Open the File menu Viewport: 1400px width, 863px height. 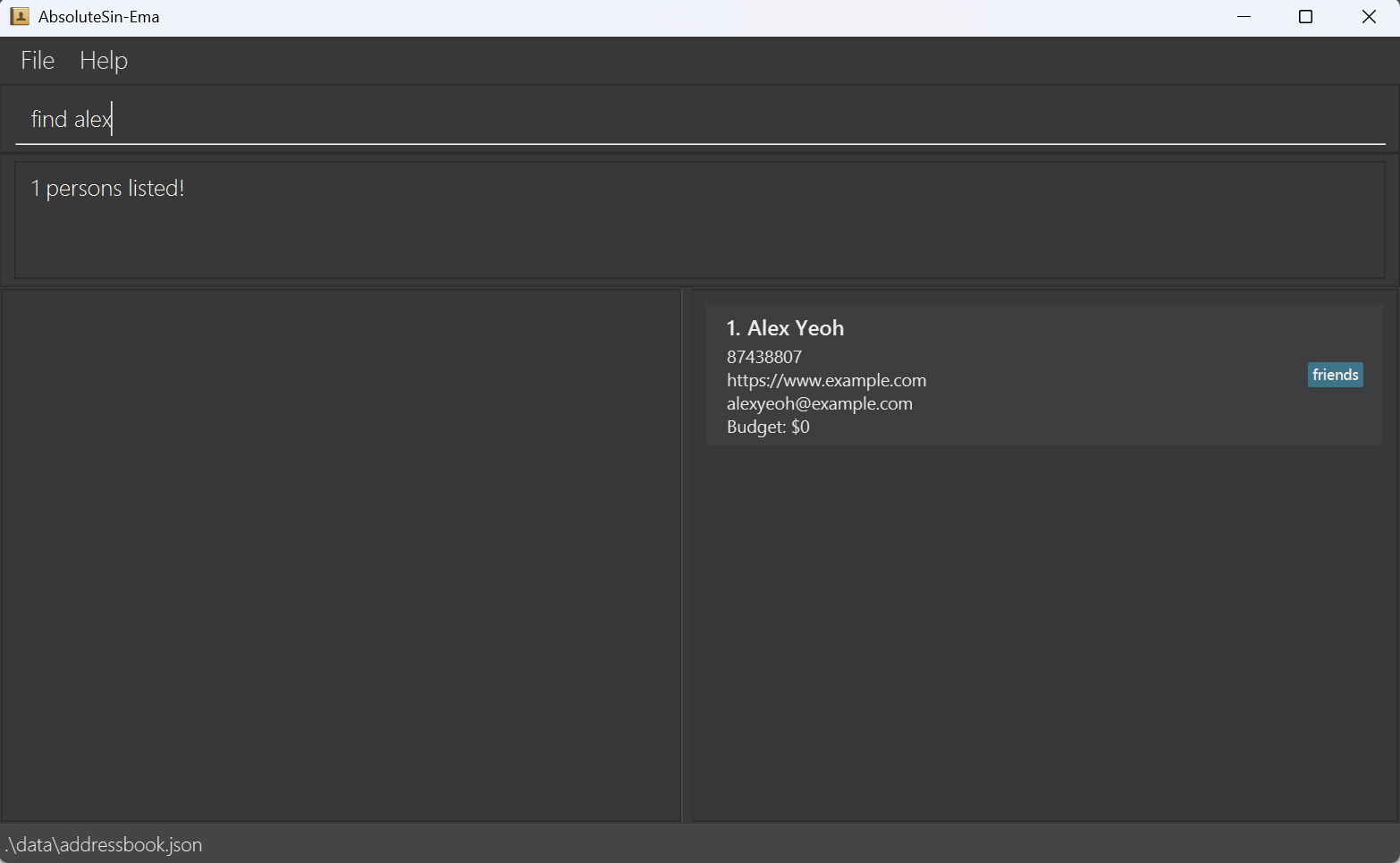tap(38, 61)
